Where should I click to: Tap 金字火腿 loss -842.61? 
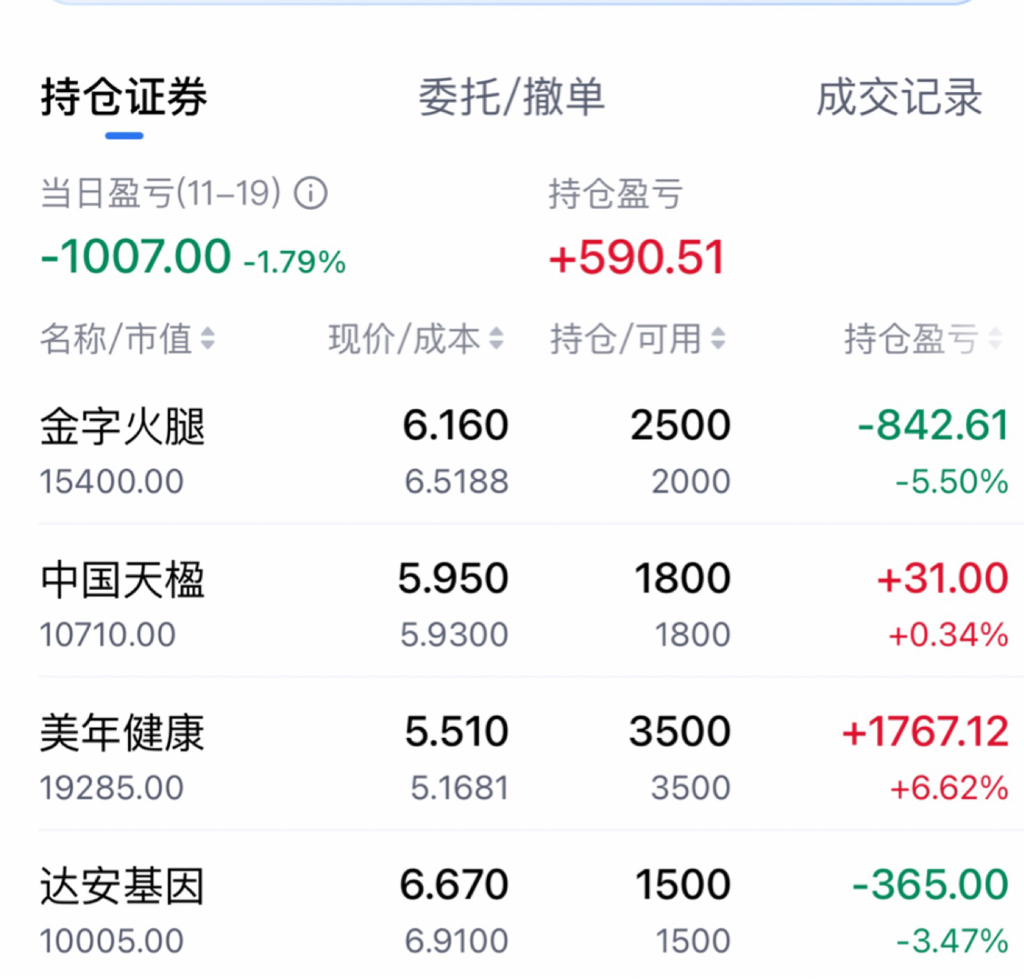(933, 425)
